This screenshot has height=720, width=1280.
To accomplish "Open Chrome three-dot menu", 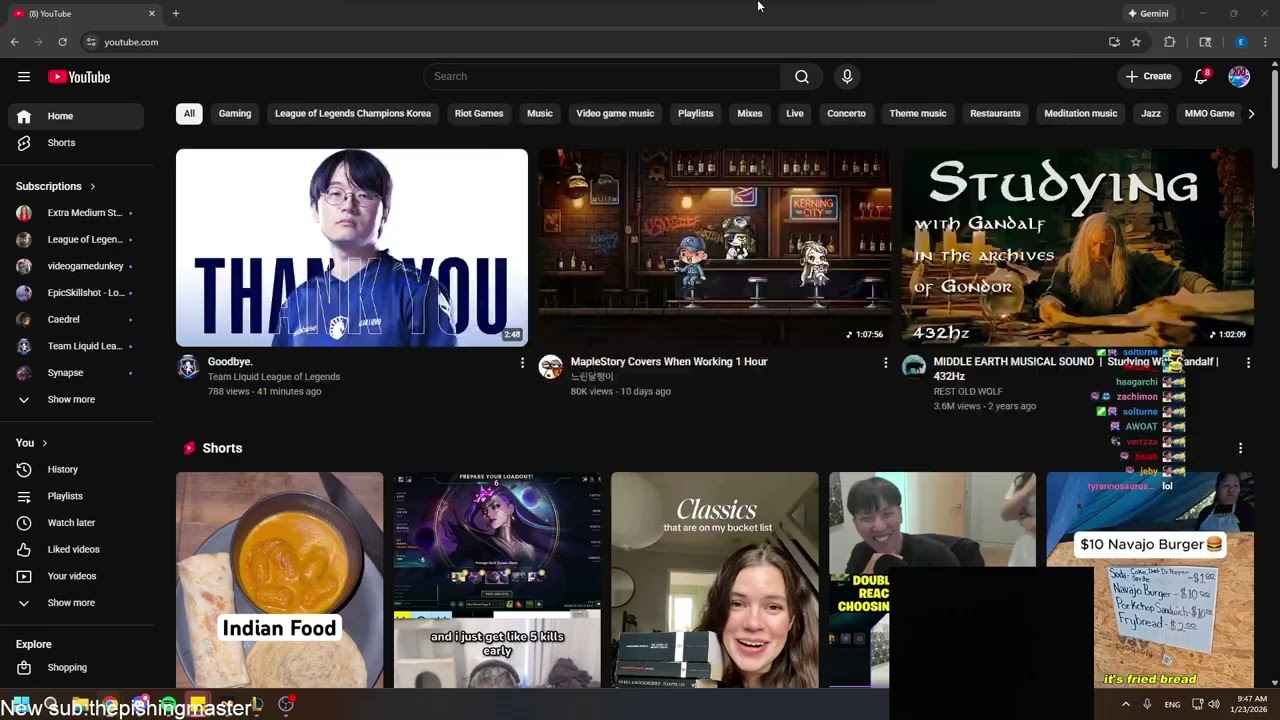I will (x=1265, y=42).
